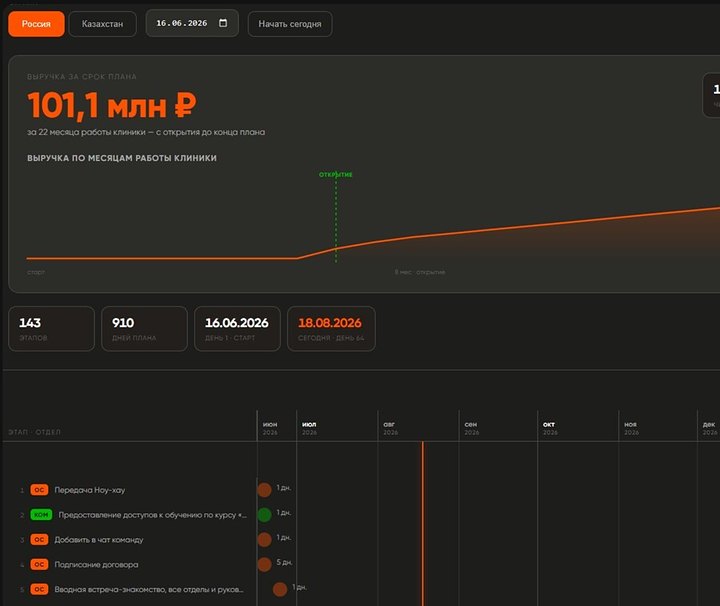720x606 pixels.
Task: Click the green КОМ badge on row two
Action: [41, 515]
